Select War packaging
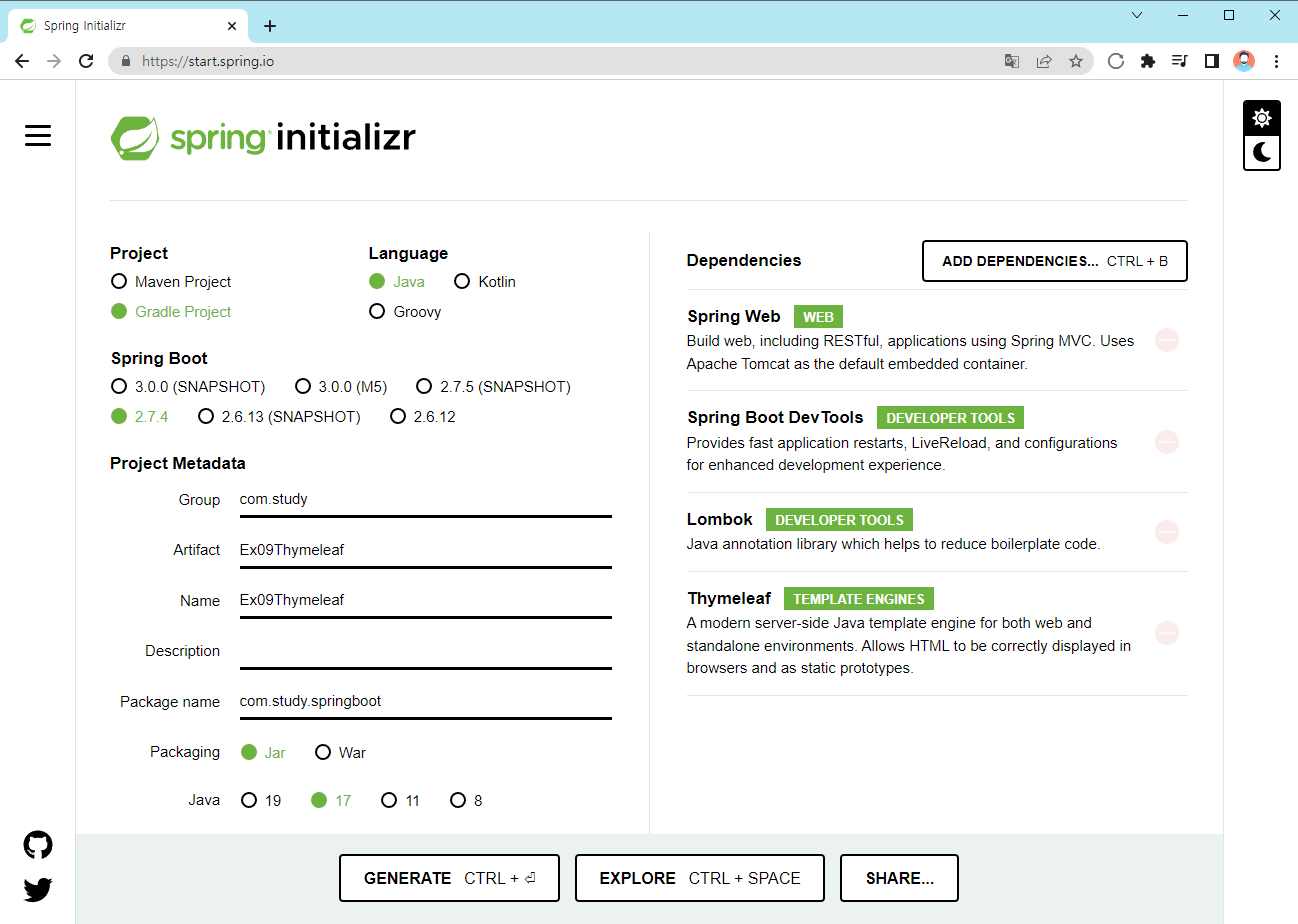This screenshot has width=1298, height=924. tap(341, 752)
